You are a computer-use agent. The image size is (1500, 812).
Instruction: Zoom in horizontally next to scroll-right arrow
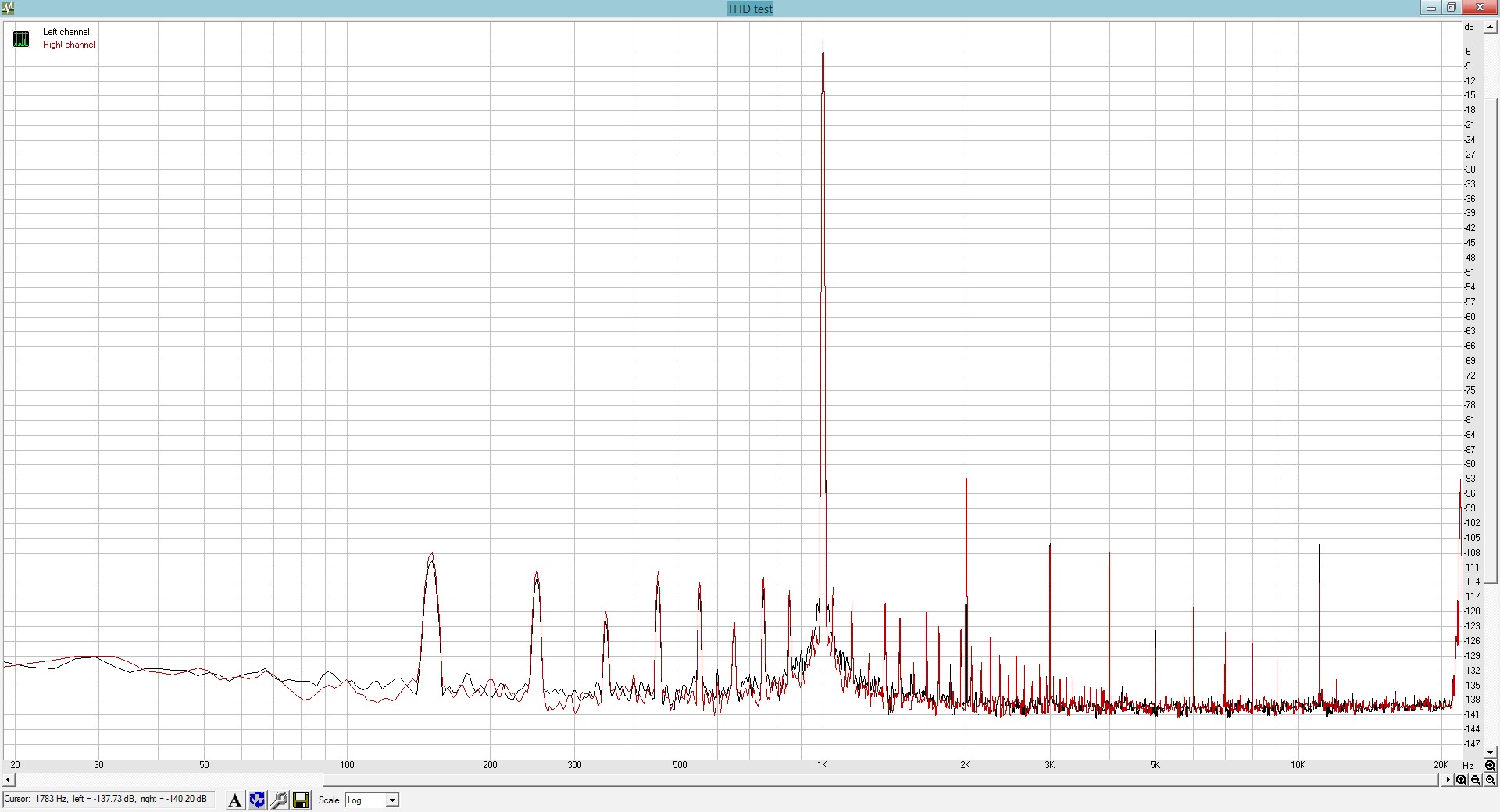[1461, 780]
